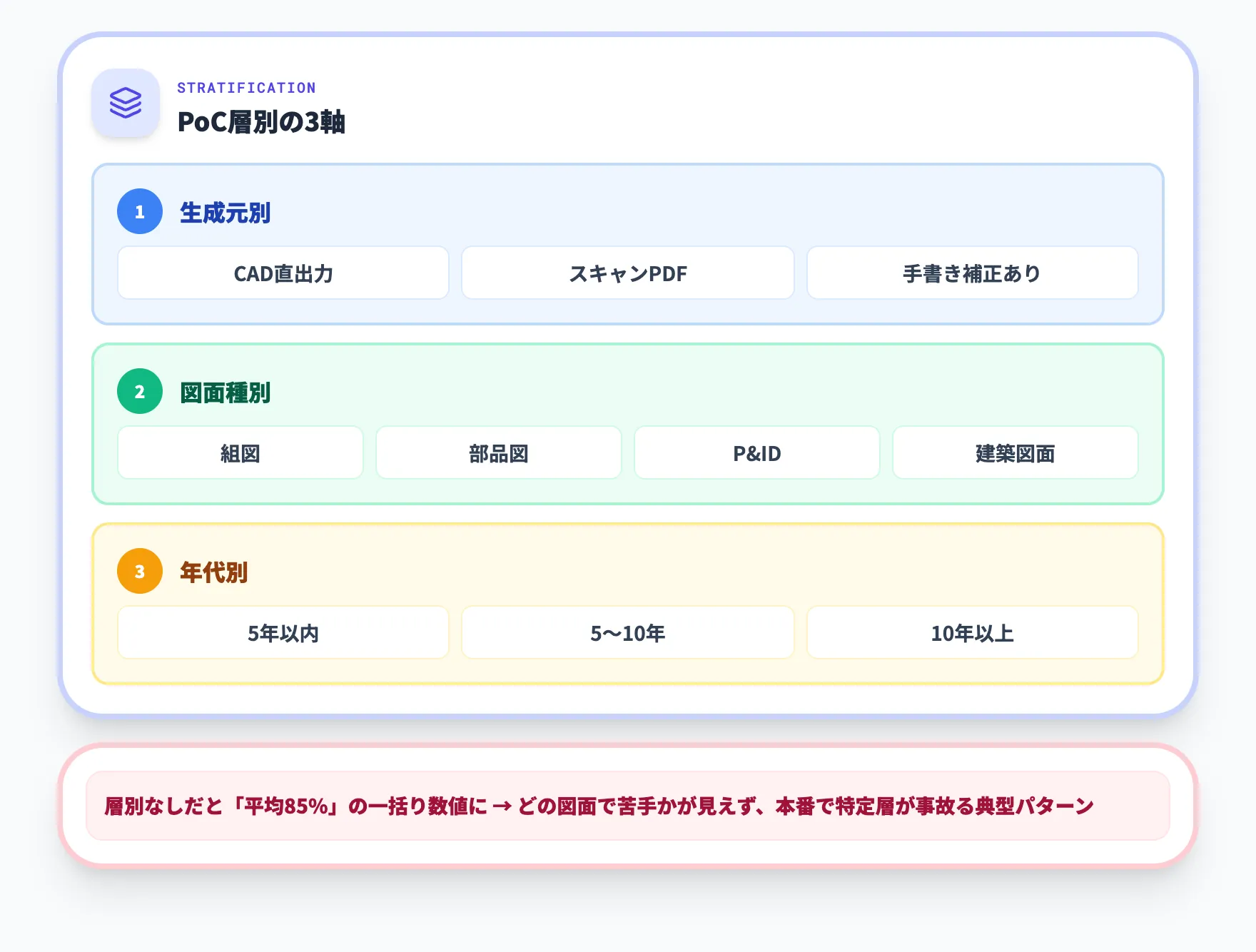
Task: Select the 5〜10年 range chip
Action: [x=628, y=632]
